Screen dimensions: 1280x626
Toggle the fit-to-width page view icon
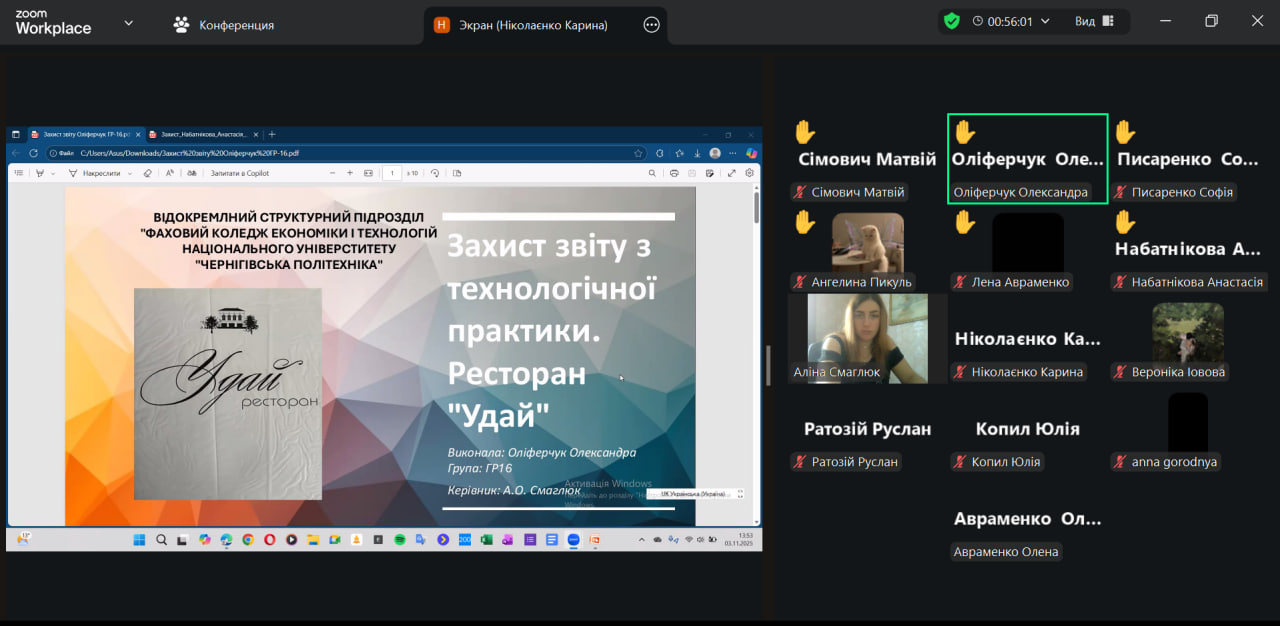[368, 173]
